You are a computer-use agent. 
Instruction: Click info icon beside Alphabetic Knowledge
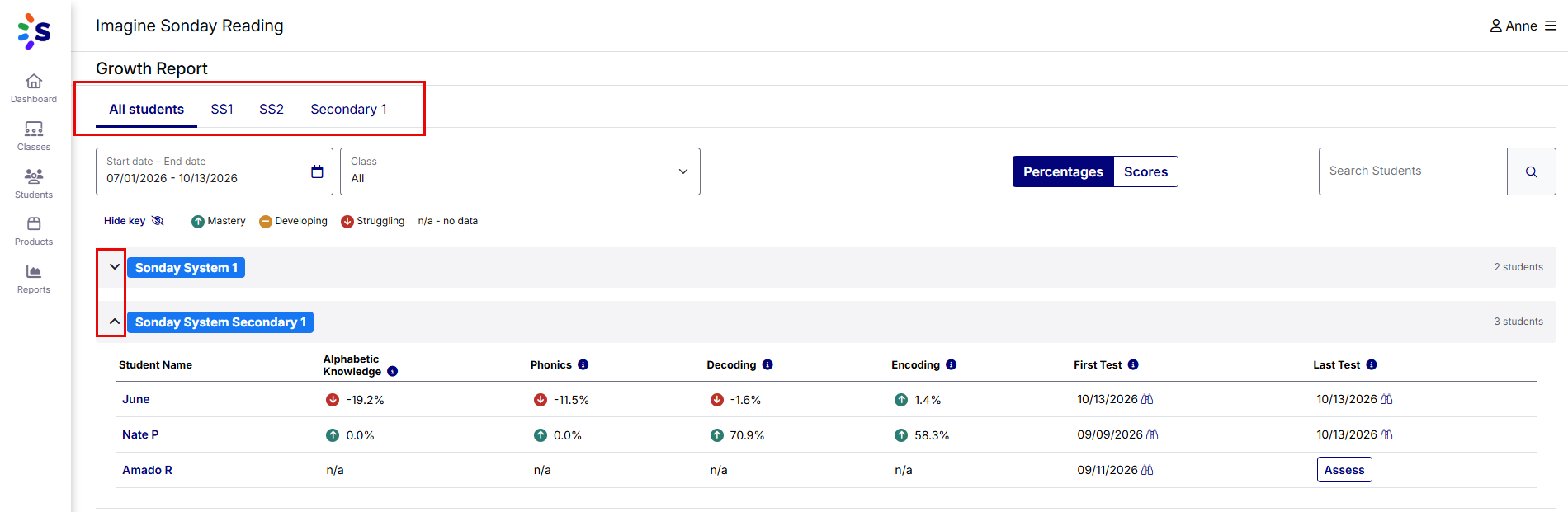[x=393, y=371]
